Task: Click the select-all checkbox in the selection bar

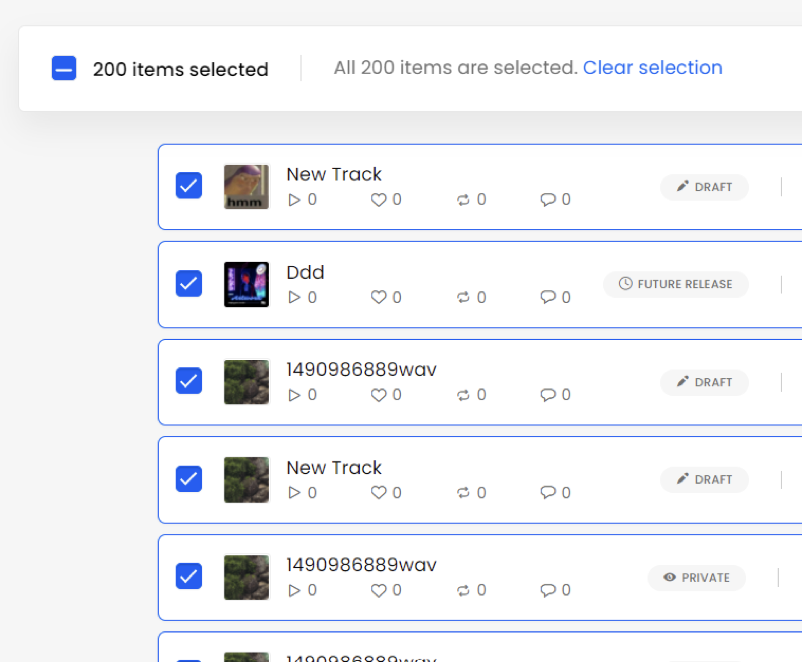Action: tap(64, 68)
